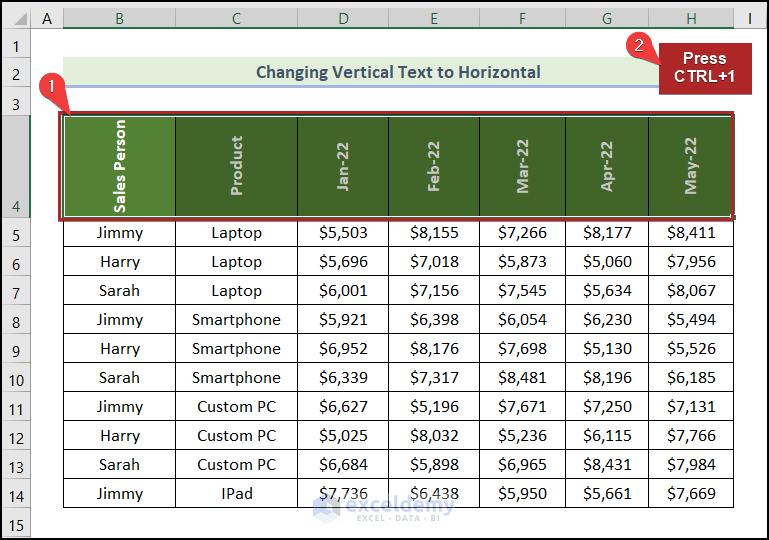Select column H header
The height and width of the screenshot is (540, 769).
pyautogui.click(x=691, y=19)
